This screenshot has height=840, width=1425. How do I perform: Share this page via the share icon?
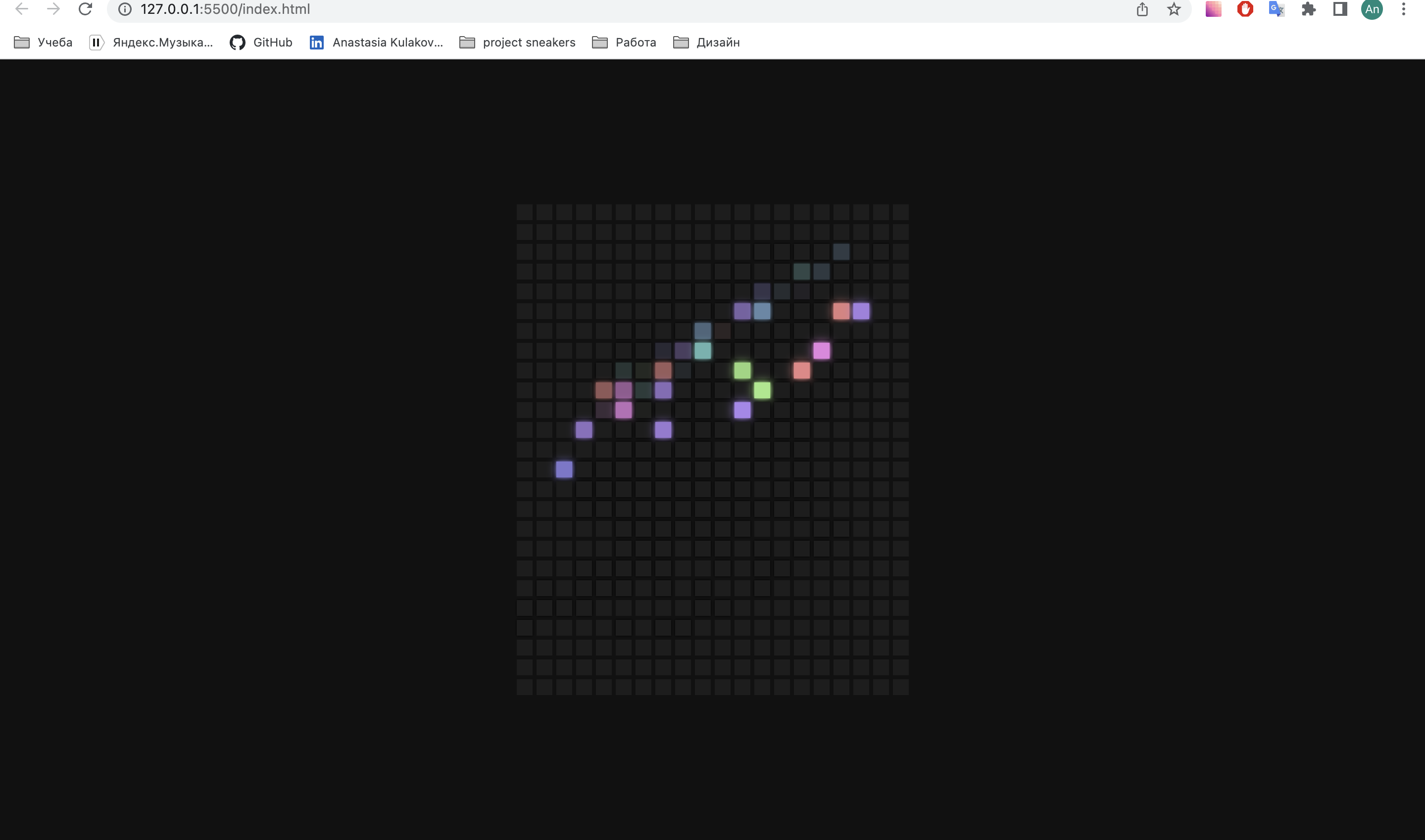[x=1142, y=9]
